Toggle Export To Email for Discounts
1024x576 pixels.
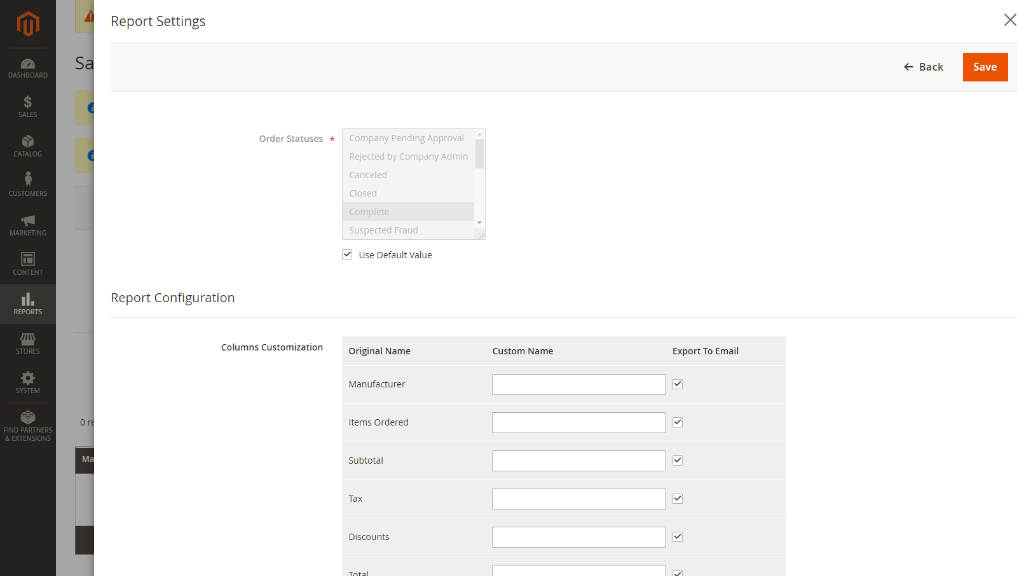[677, 537]
